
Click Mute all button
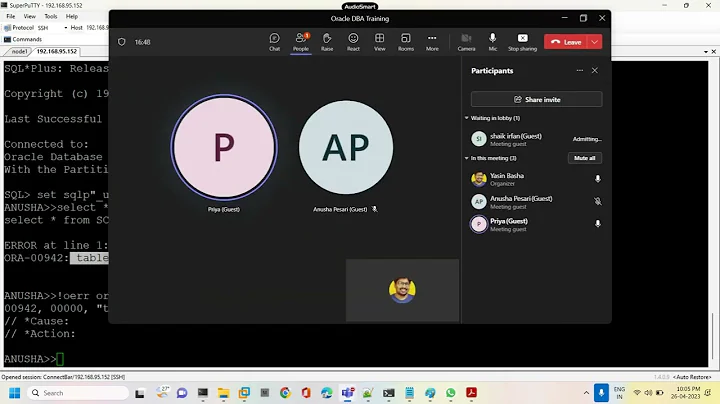click(x=585, y=158)
